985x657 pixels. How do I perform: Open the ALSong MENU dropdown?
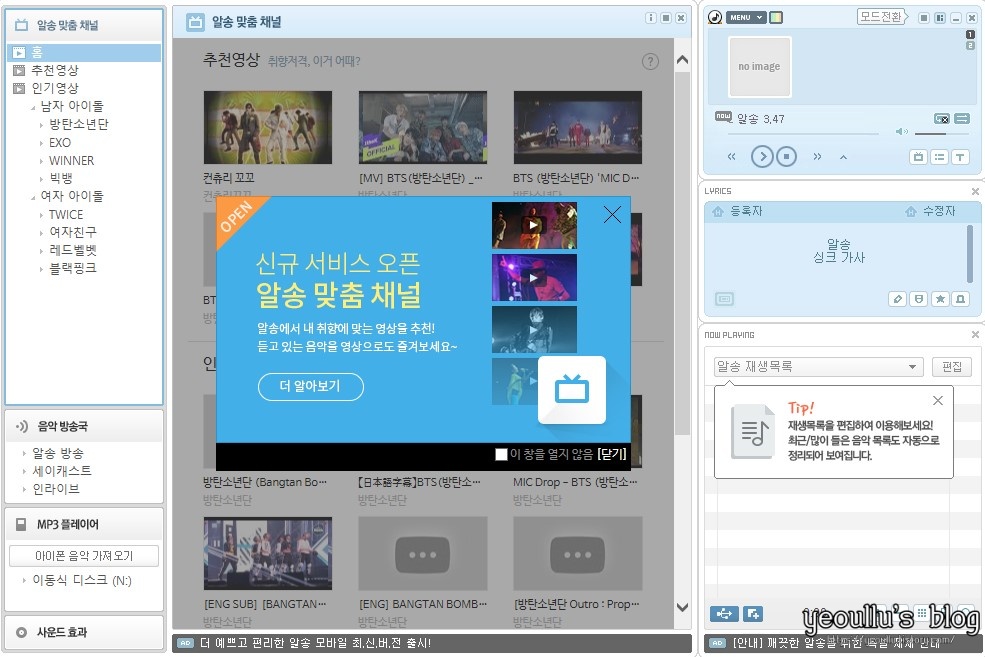click(x=746, y=18)
